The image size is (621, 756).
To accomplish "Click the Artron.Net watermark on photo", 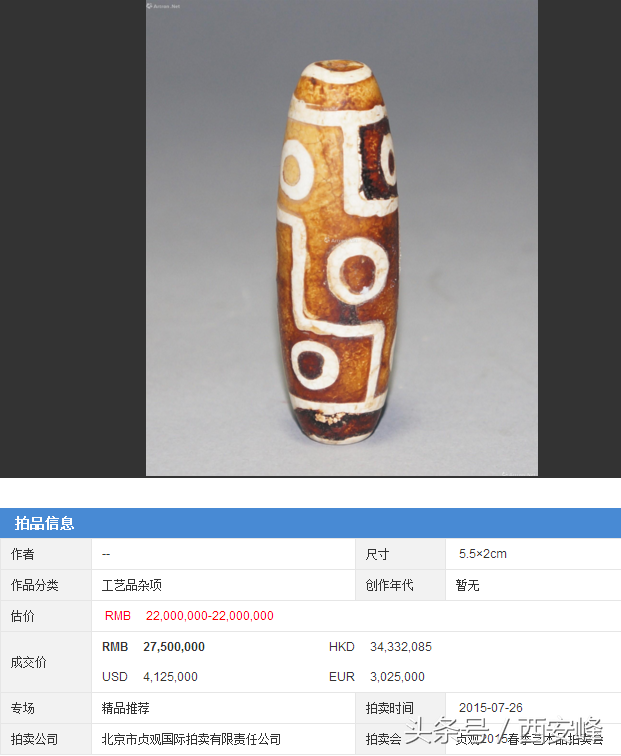I will click(163, 6).
